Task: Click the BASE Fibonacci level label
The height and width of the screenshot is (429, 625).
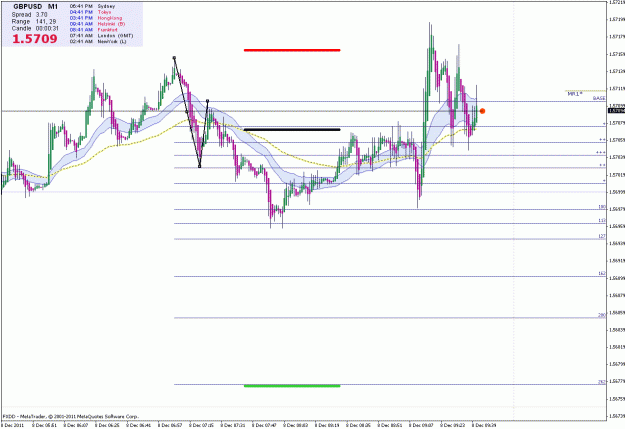Action: (599, 98)
